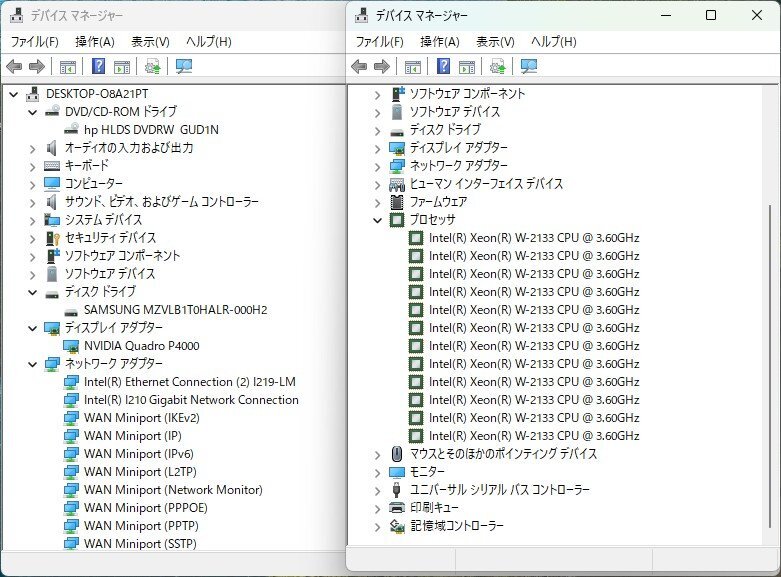Click properties pane icon in right toolbar
Viewport: 781px width, 577px height.
467,66
